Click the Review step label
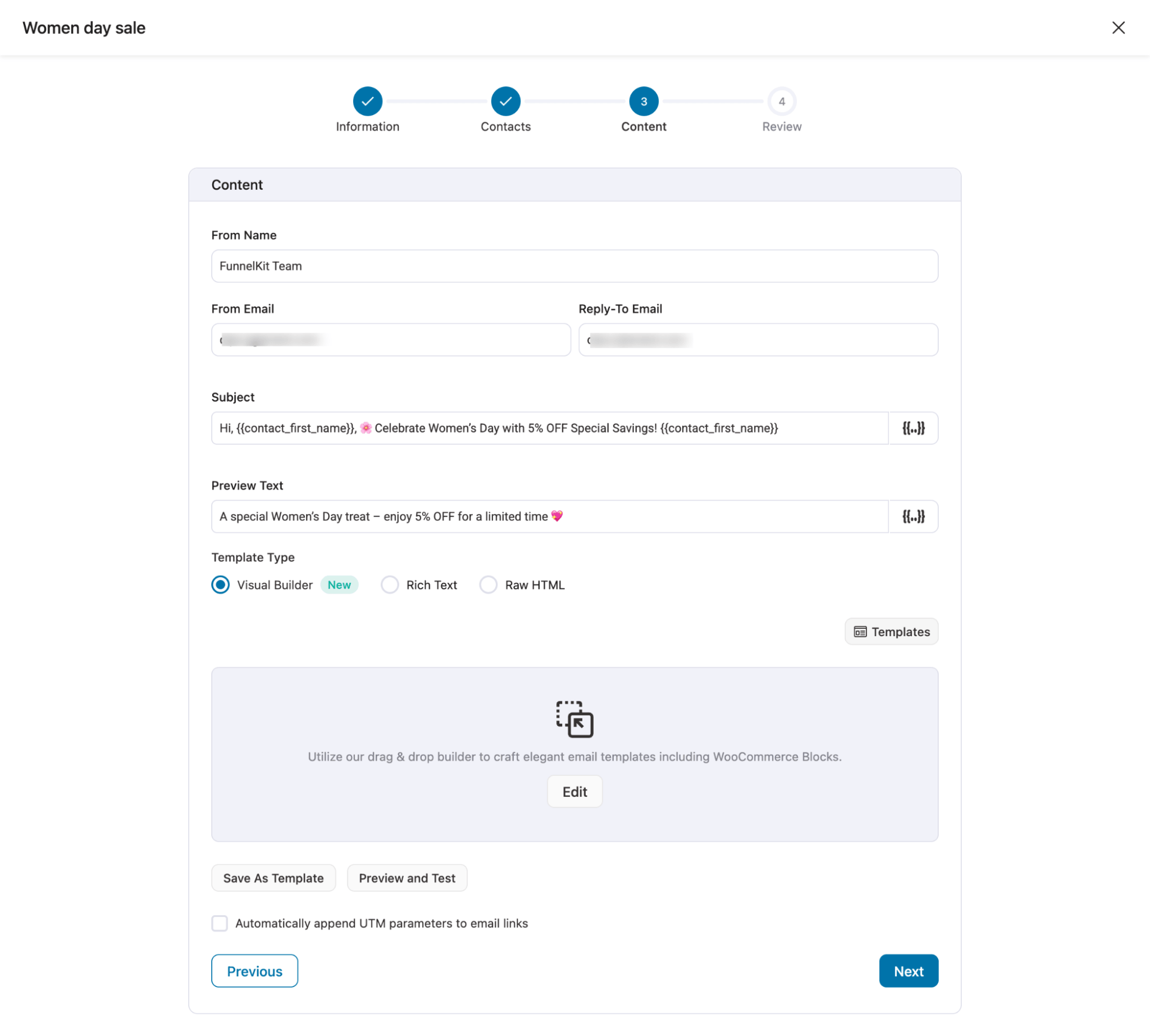Screen dimensions: 1150x1036 (782, 127)
